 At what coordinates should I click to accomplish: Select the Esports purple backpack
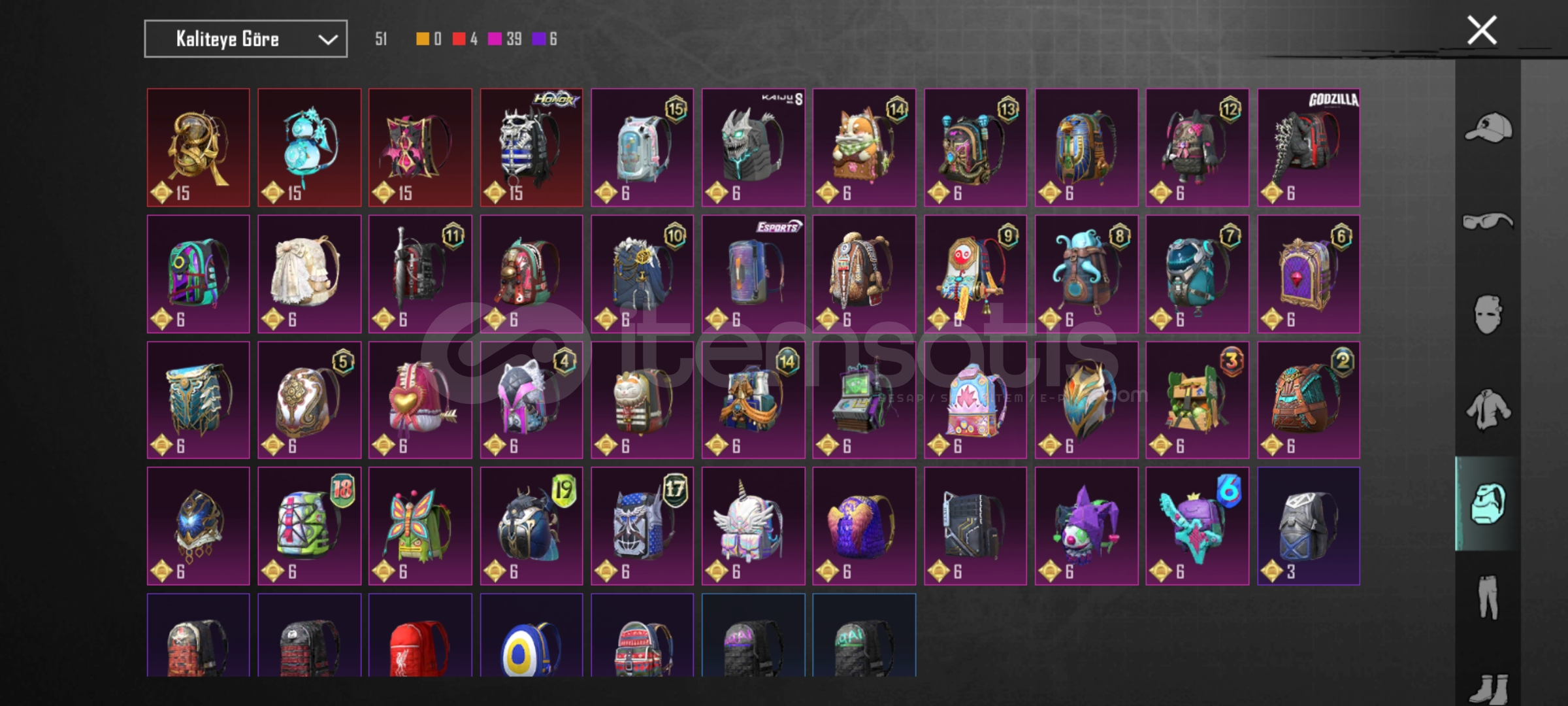point(753,274)
